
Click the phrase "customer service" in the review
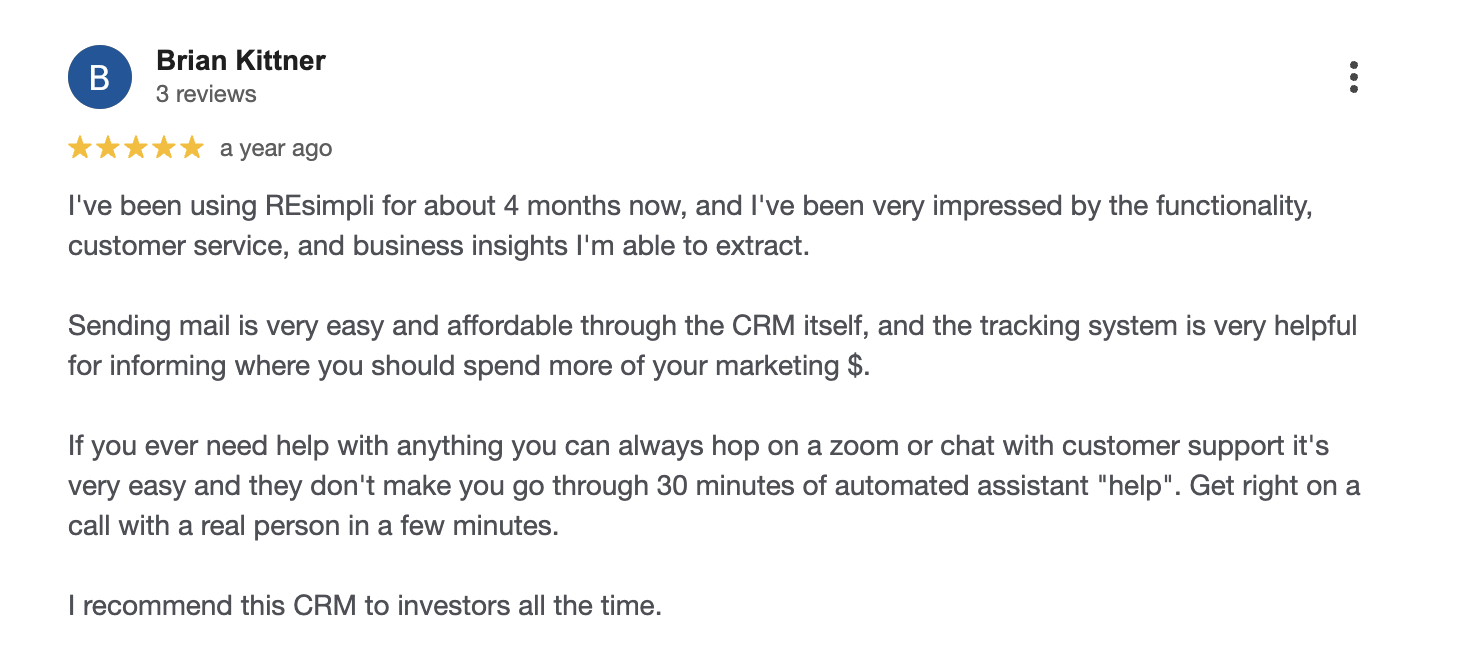tap(175, 246)
